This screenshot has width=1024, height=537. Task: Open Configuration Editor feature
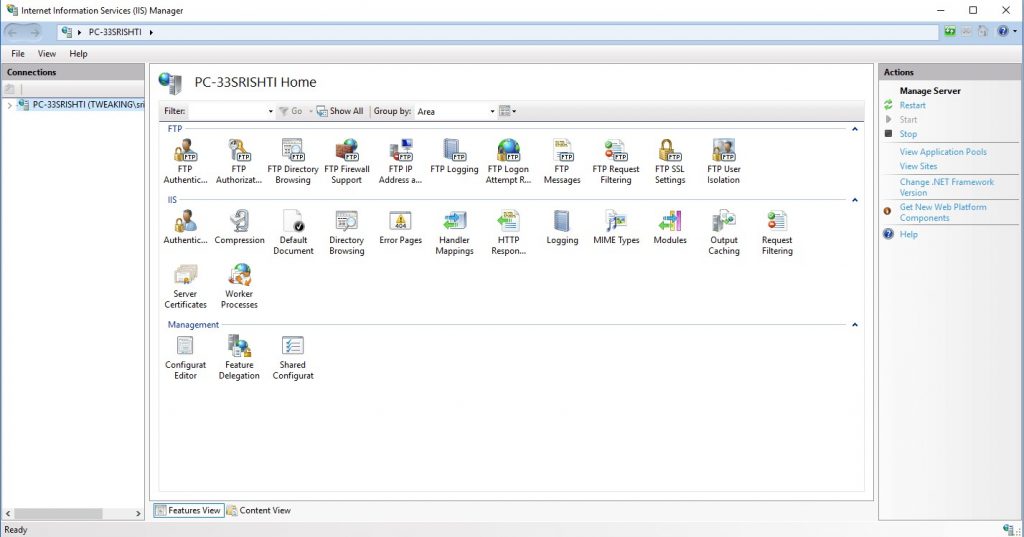click(185, 357)
